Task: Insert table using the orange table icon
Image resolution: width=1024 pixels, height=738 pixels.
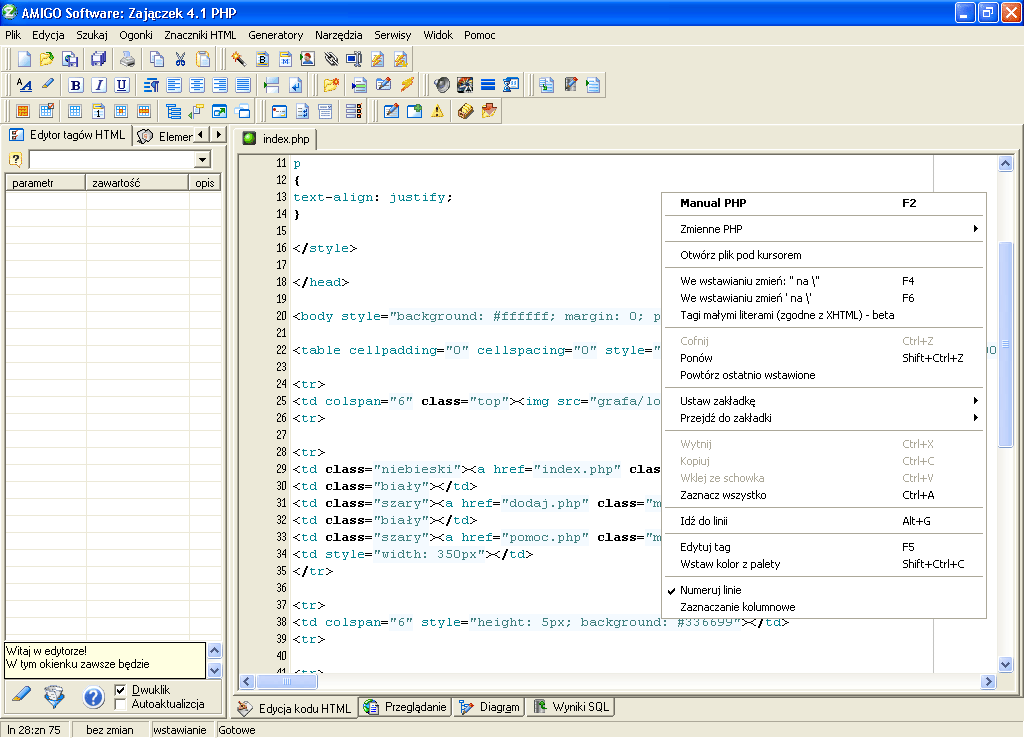Action: coord(24,111)
